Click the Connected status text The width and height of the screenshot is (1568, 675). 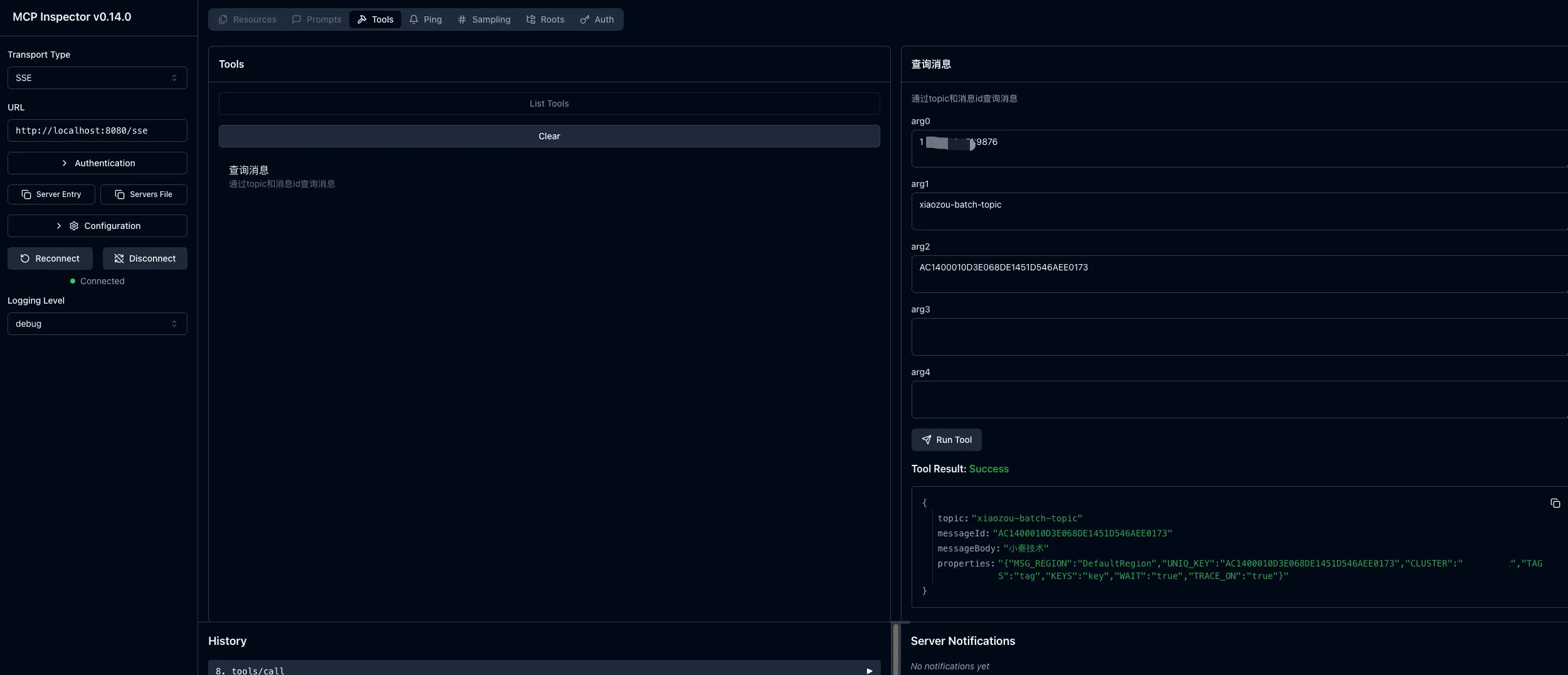(x=102, y=281)
